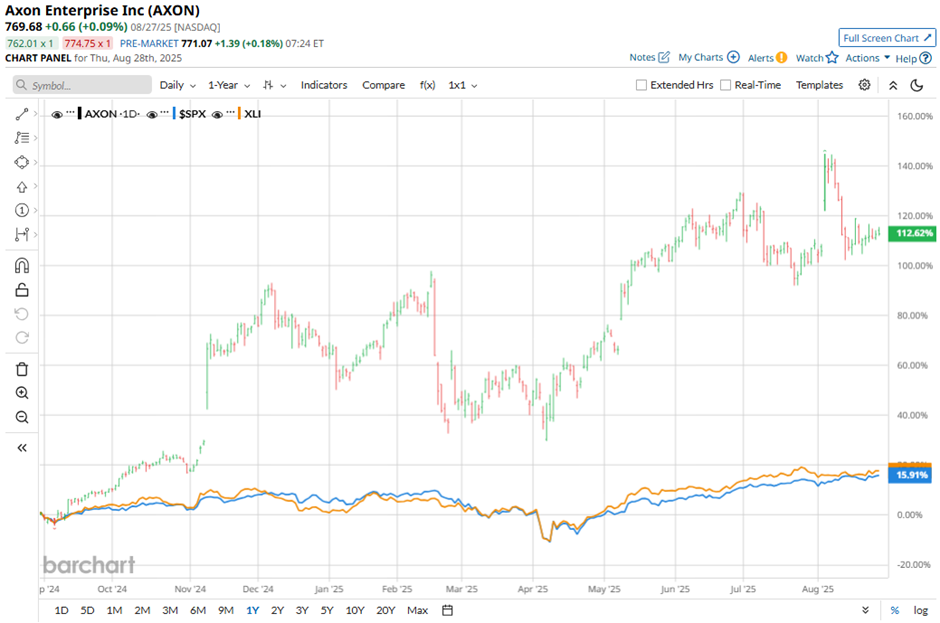This screenshot has width=940, height=623.
Task: Collapse the toolbar with double chevron
Action: point(893,85)
